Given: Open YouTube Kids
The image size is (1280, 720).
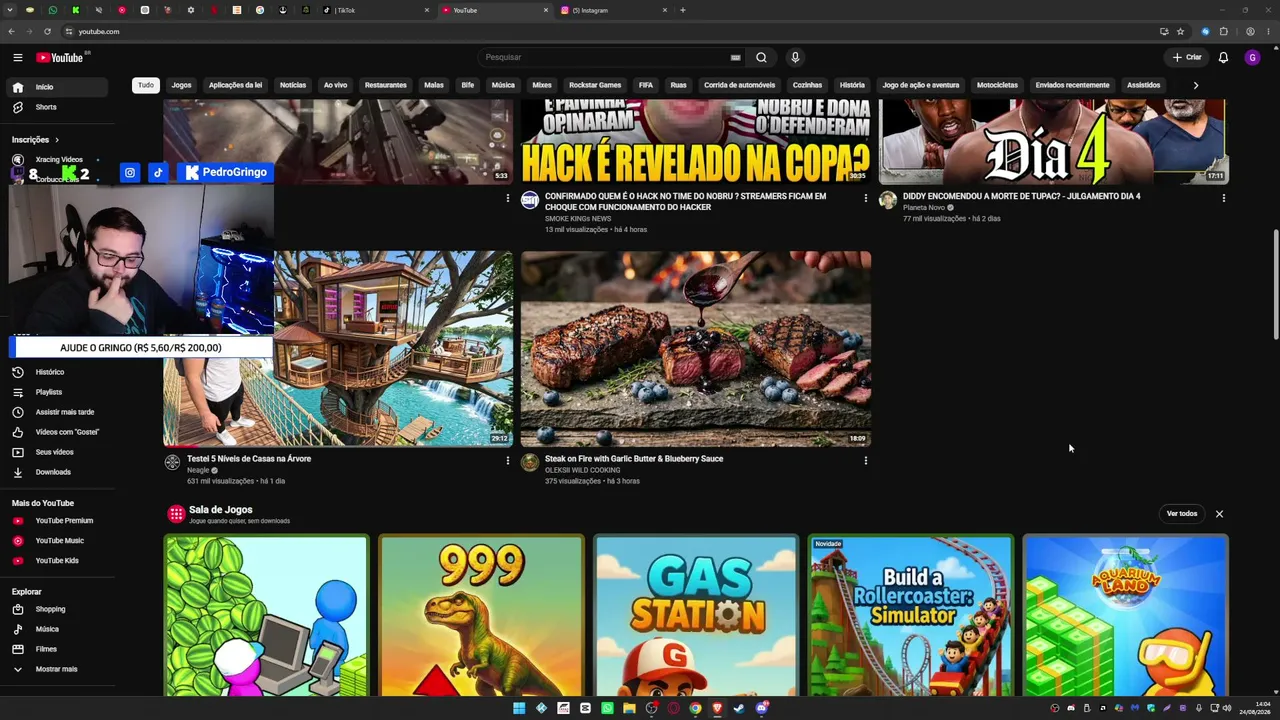Looking at the screenshot, I should 55,561.
